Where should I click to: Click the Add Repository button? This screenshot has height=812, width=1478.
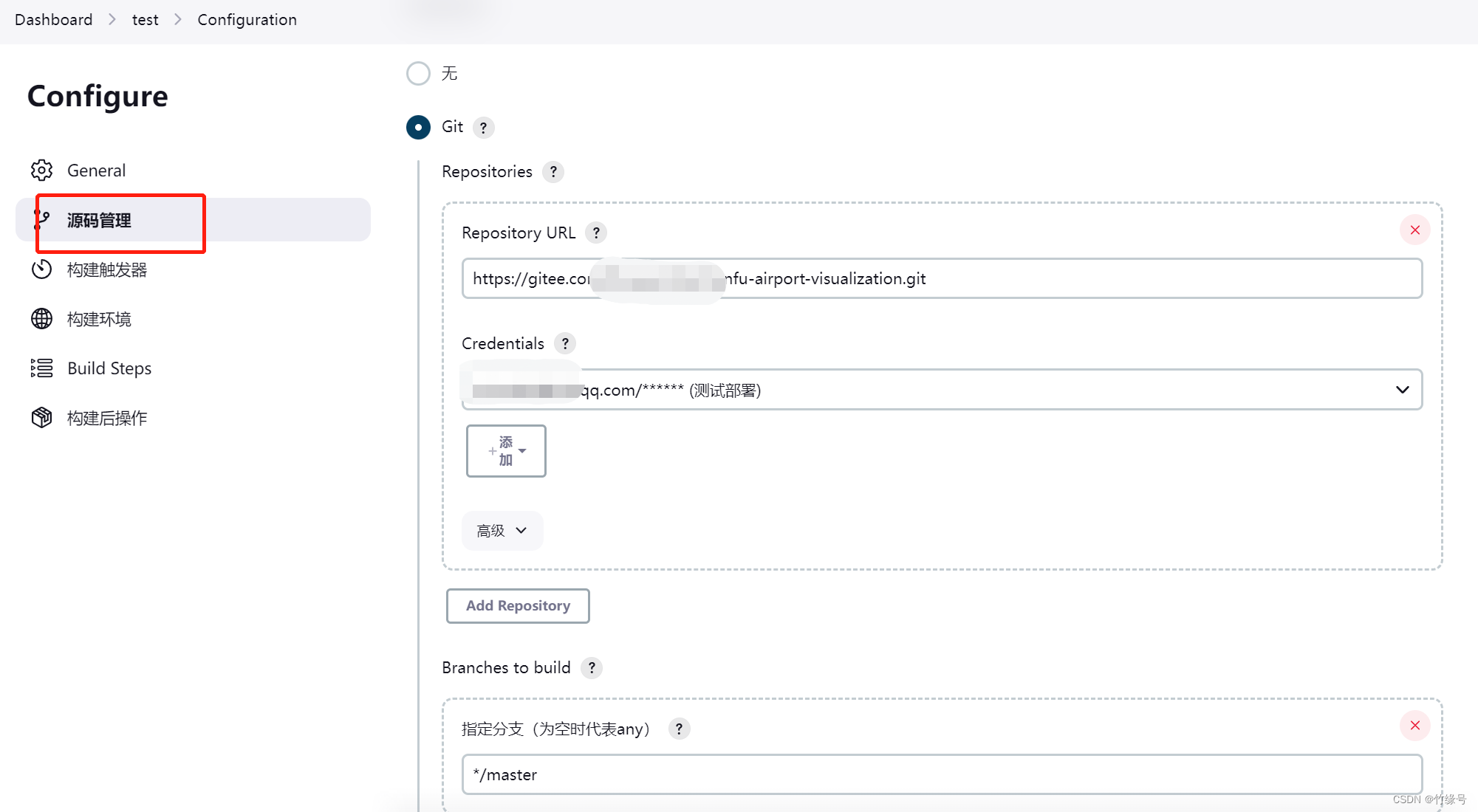tap(518, 606)
